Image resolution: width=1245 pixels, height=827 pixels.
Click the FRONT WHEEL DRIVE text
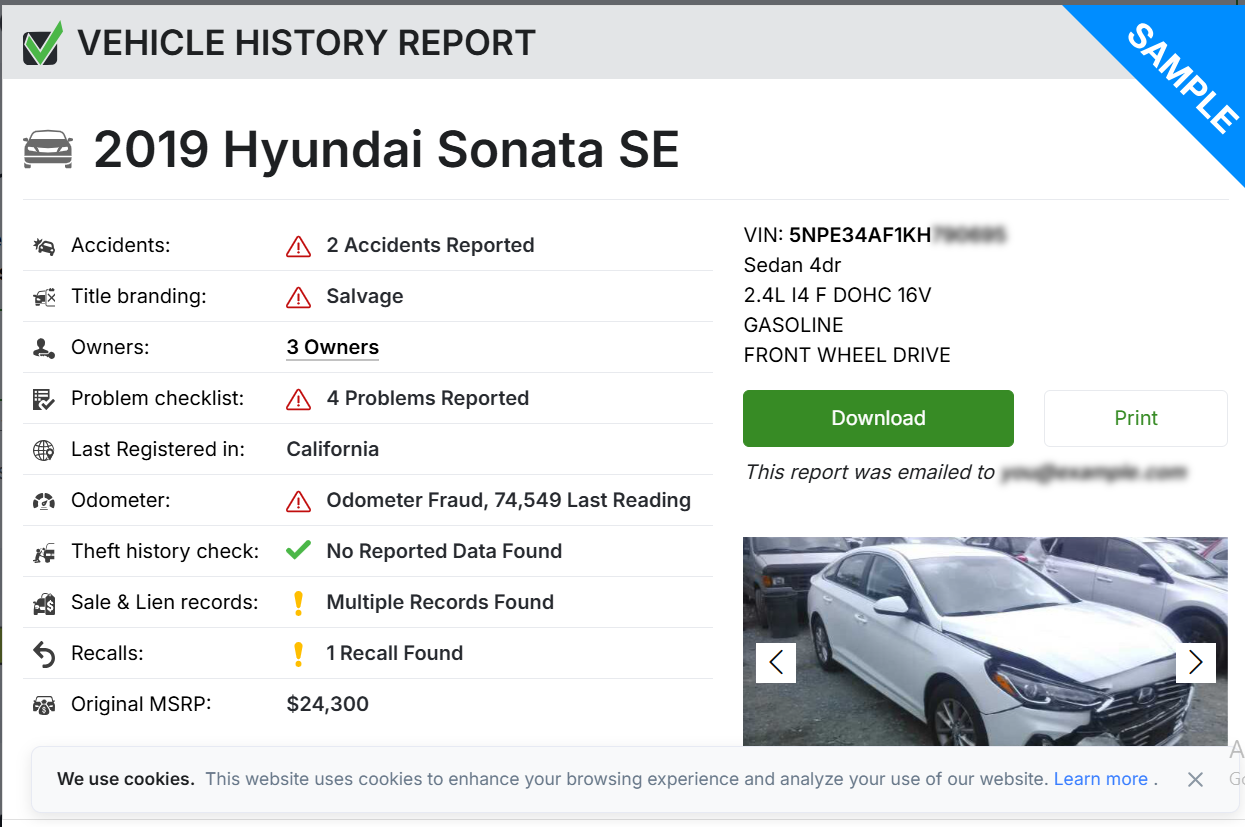click(847, 356)
